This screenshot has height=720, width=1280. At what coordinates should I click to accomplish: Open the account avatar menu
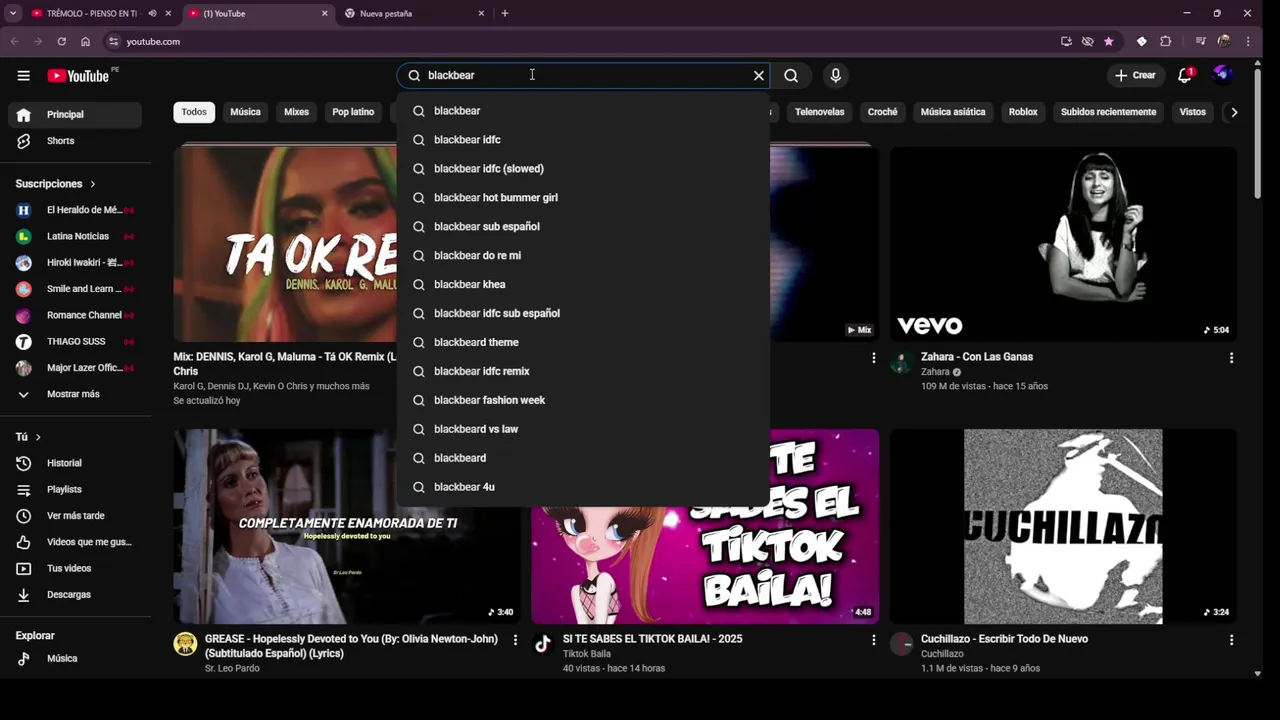click(1221, 75)
